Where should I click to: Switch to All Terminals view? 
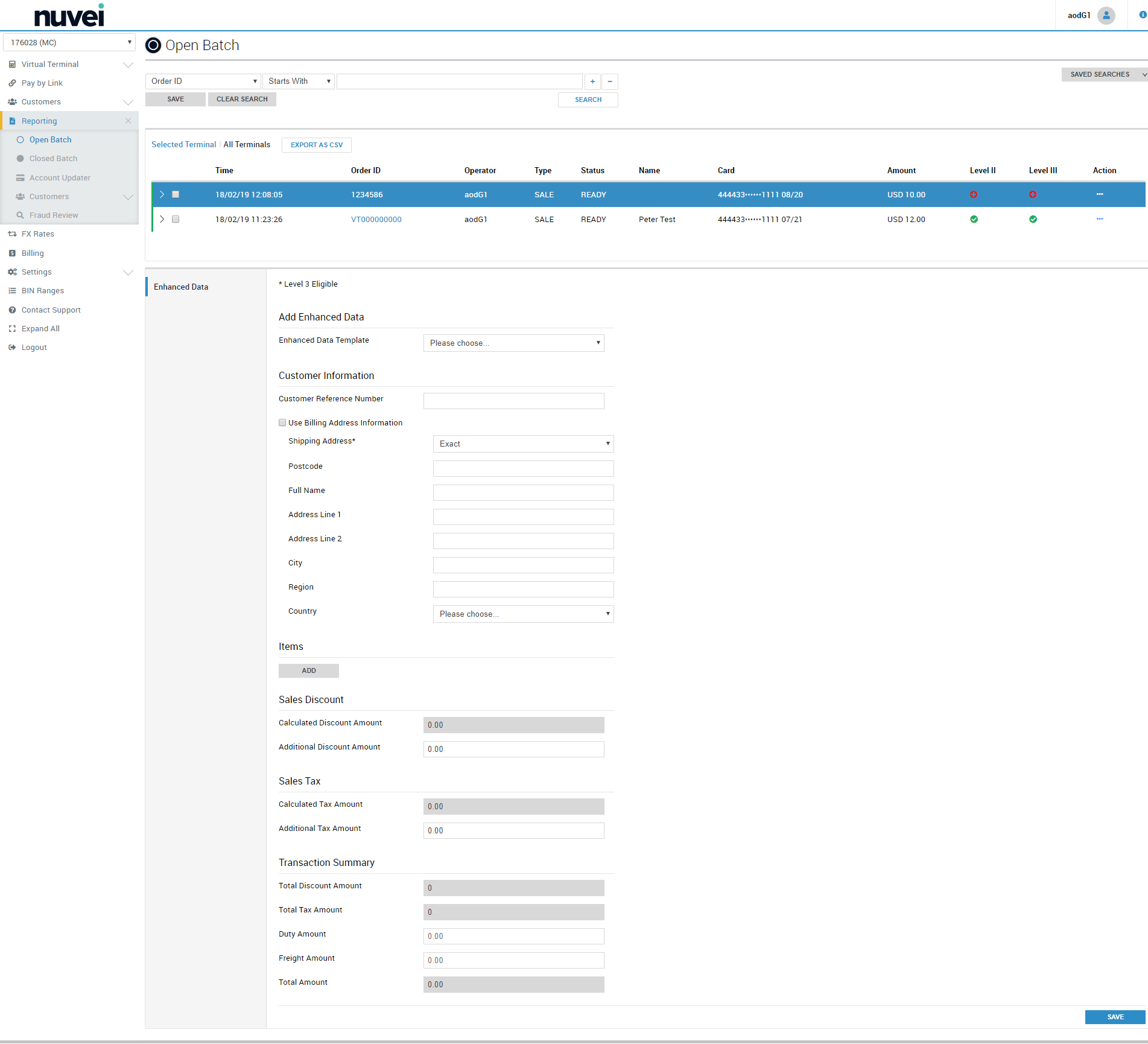247,145
